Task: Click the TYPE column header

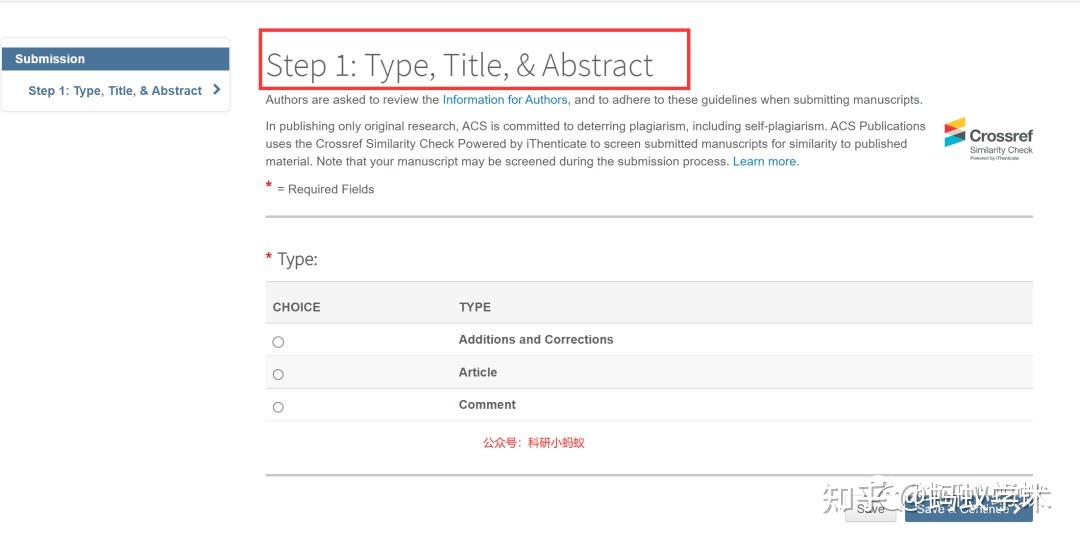Action: (475, 307)
